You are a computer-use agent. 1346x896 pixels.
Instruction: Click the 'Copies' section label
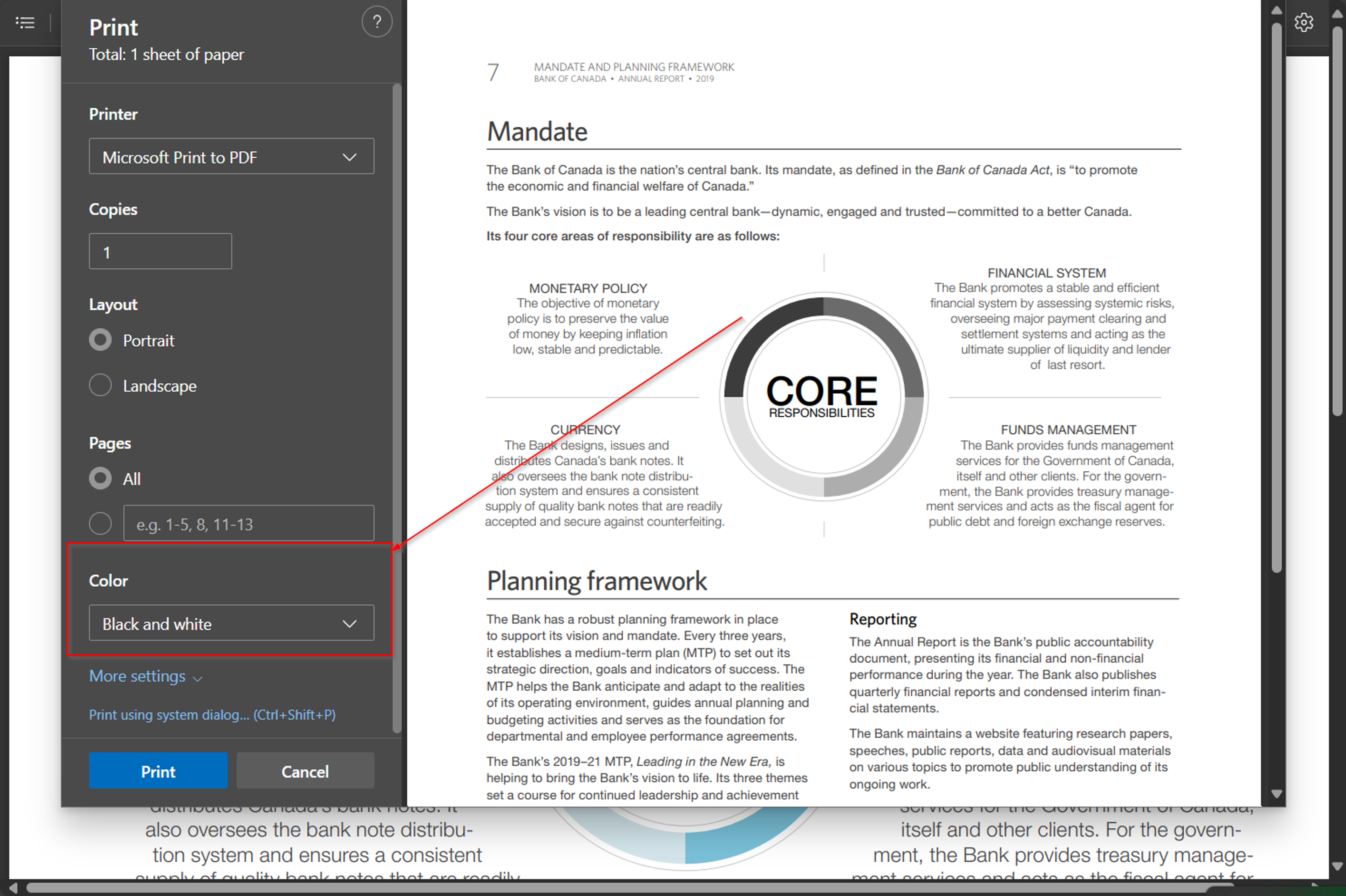coord(113,209)
